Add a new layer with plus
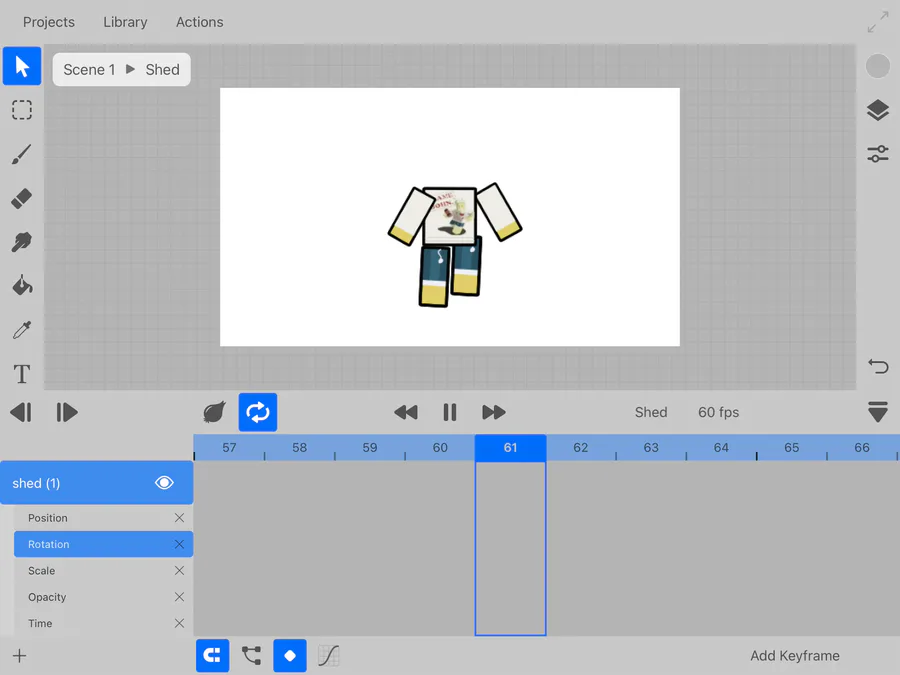Screen dimensions: 900x675 [x=20, y=655]
